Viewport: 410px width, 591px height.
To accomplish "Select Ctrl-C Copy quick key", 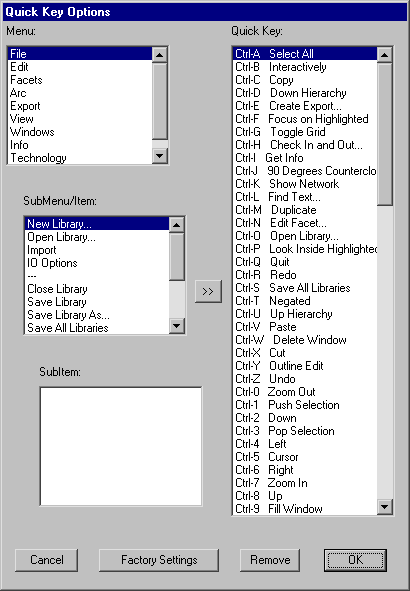I will click(305, 80).
